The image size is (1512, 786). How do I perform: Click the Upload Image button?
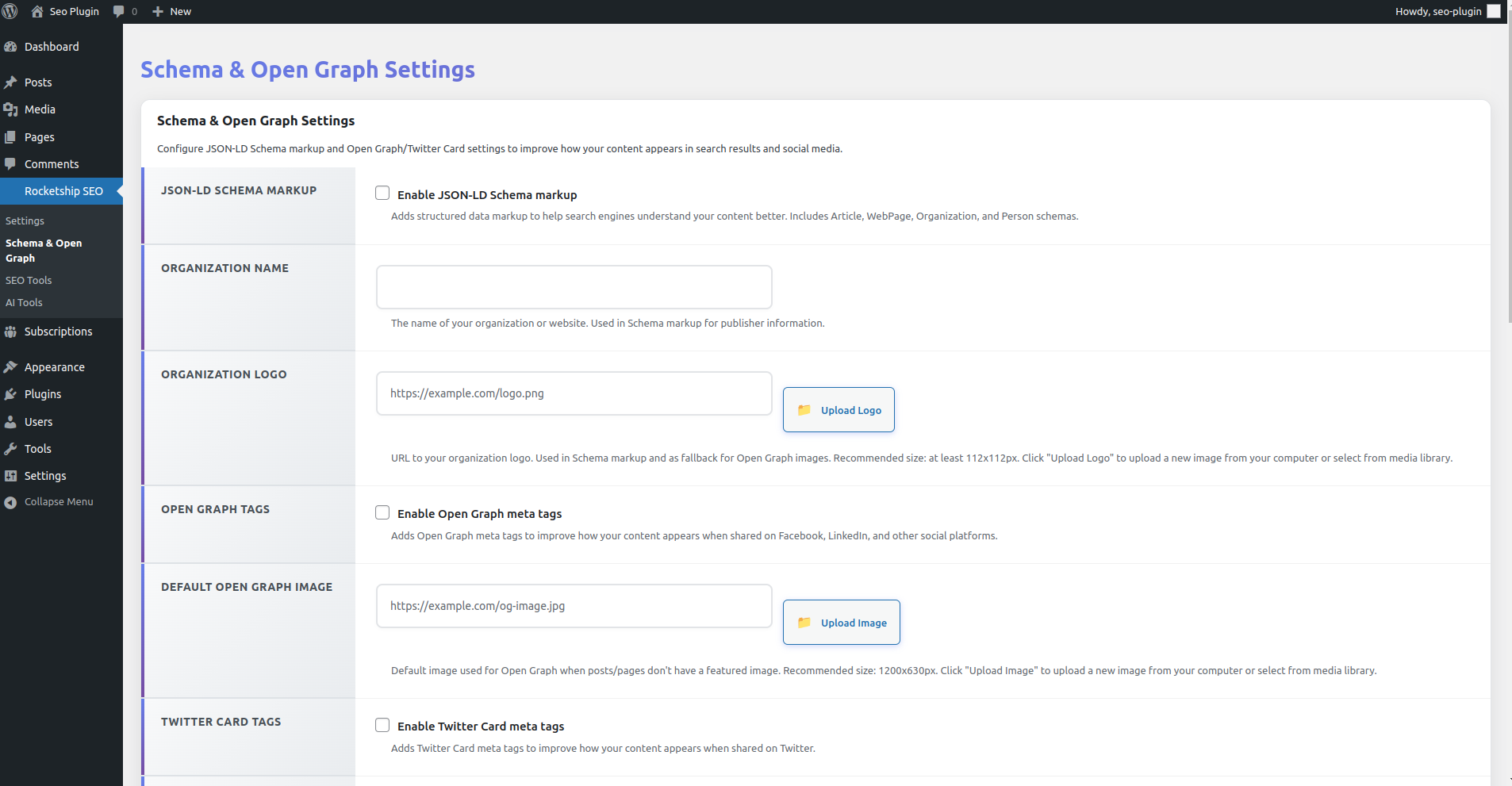tap(841, 623)
